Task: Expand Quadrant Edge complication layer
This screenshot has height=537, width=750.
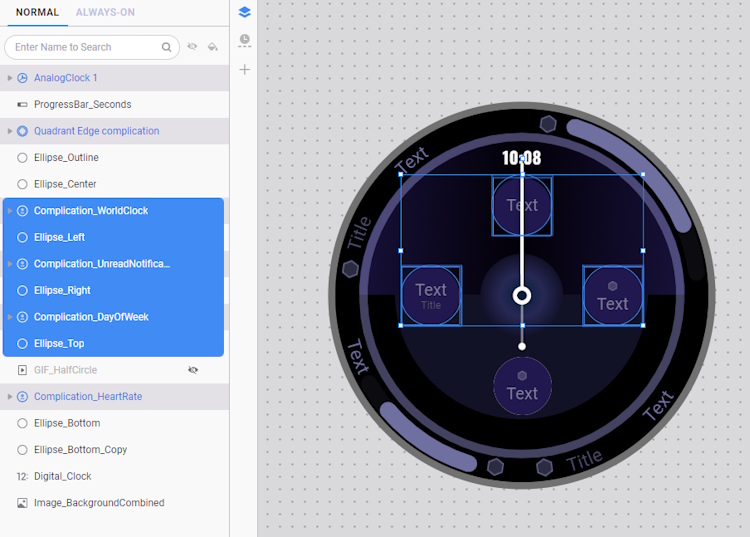Action: coord(10,131)
